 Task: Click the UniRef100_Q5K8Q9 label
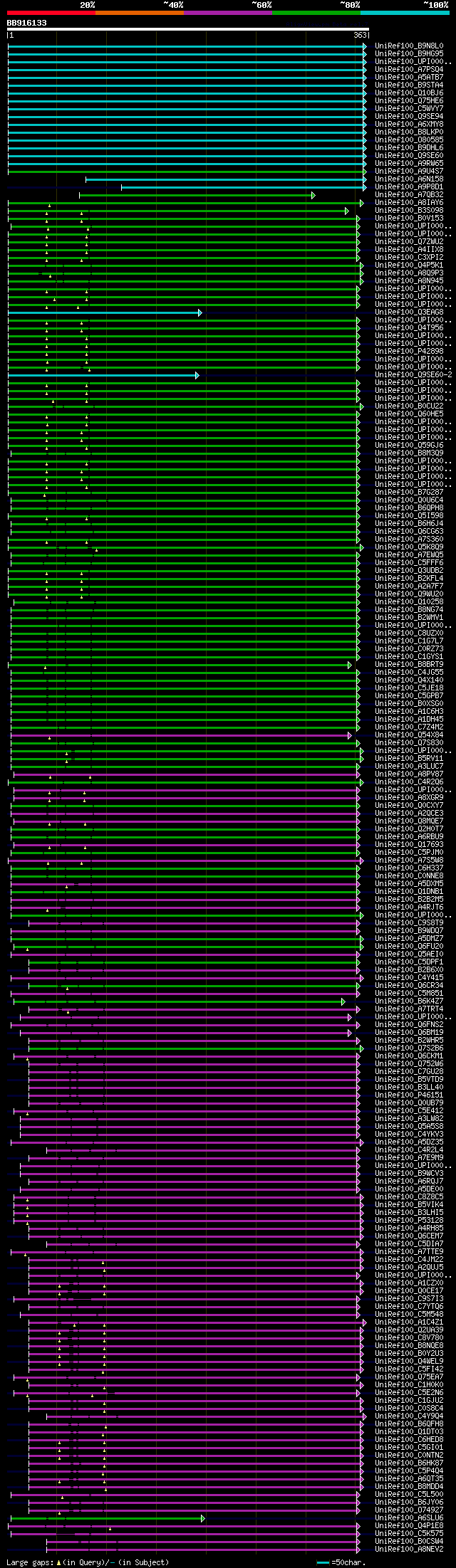409,547
